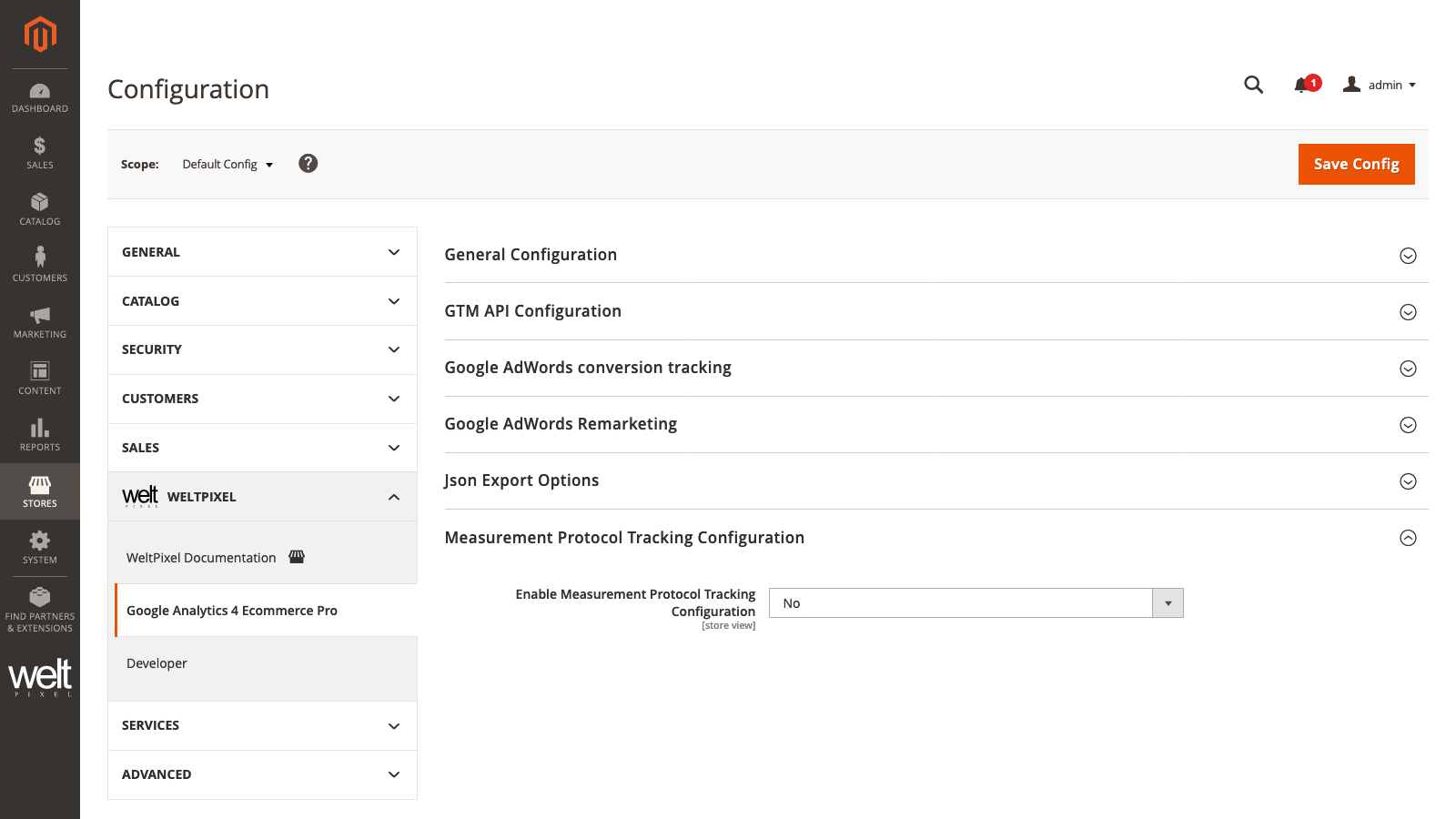The width and height of the screenshot is (1456, 819).
Task: Expand the CATALOG config tab
Action: point(262,301)
